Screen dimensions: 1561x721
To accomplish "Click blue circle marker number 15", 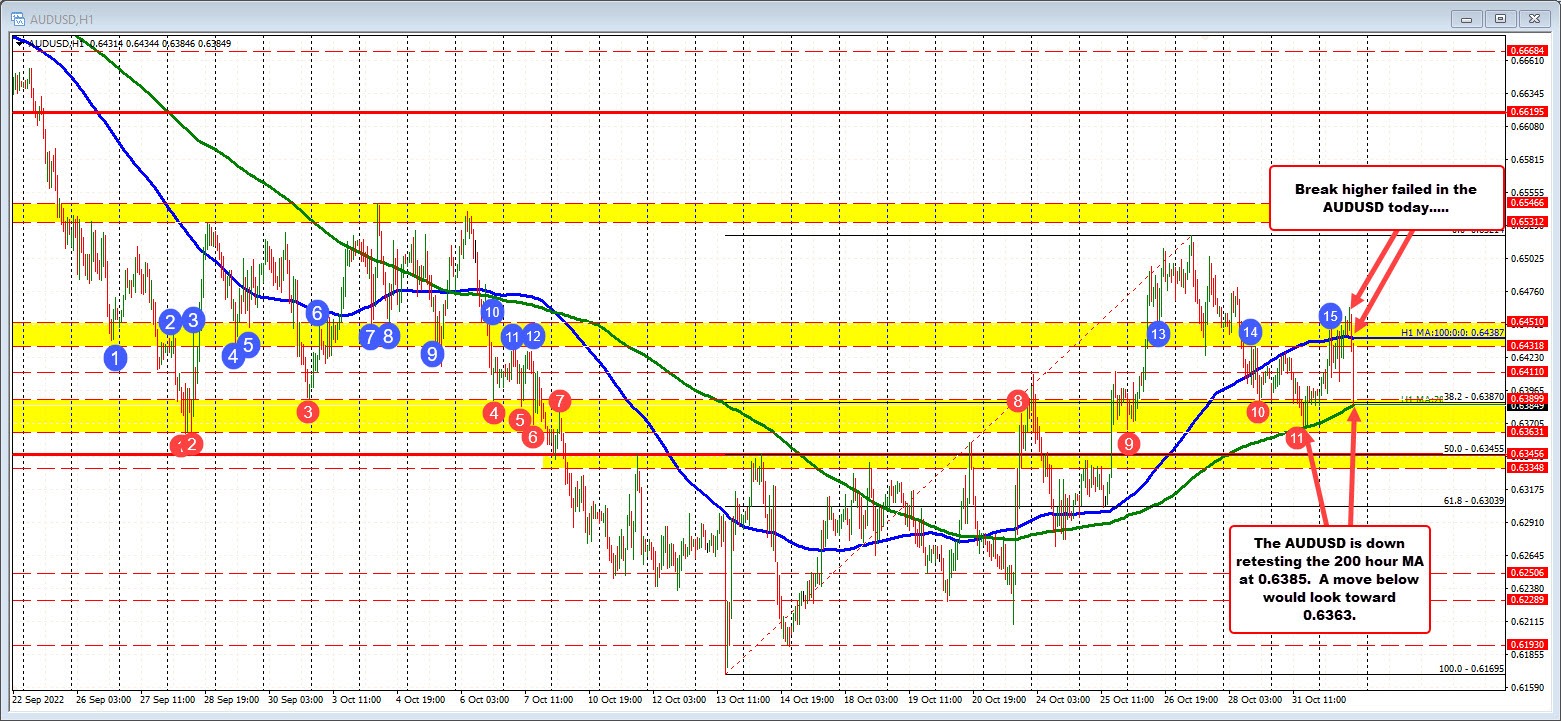I will tap(1330, 316).
